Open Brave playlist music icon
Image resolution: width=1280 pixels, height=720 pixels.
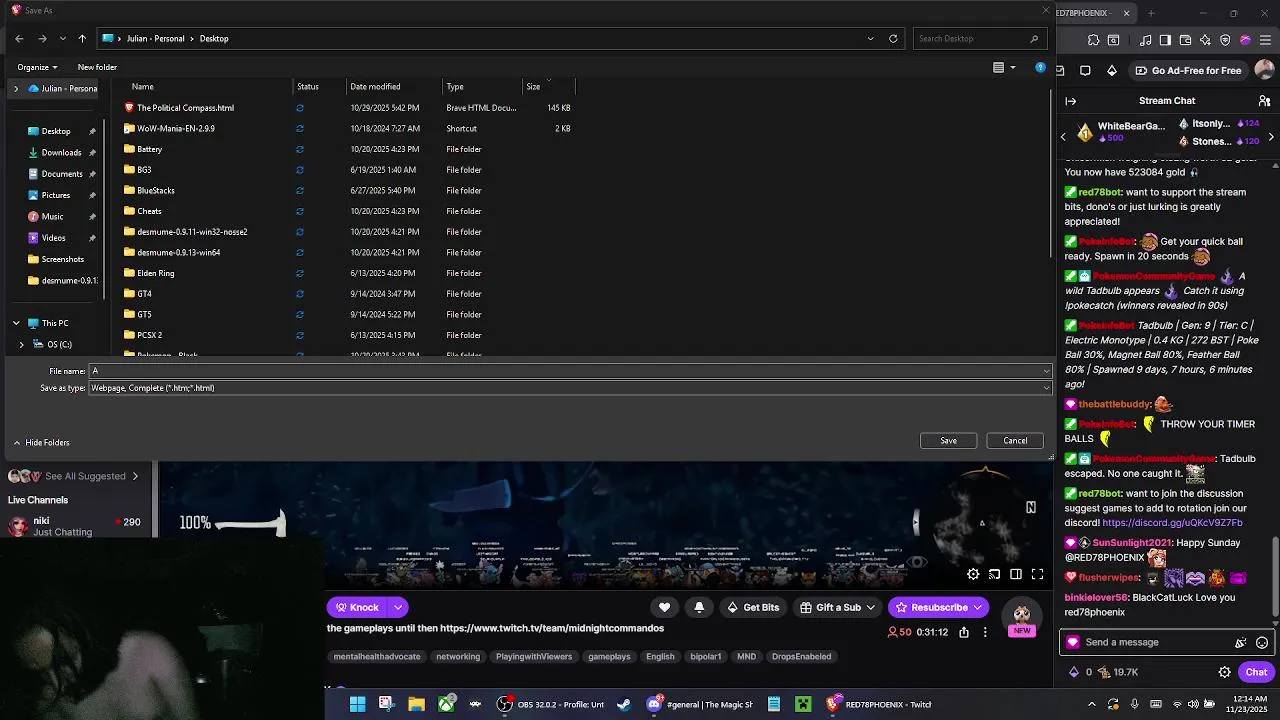pyautogui.click(x=1145, y=40)
